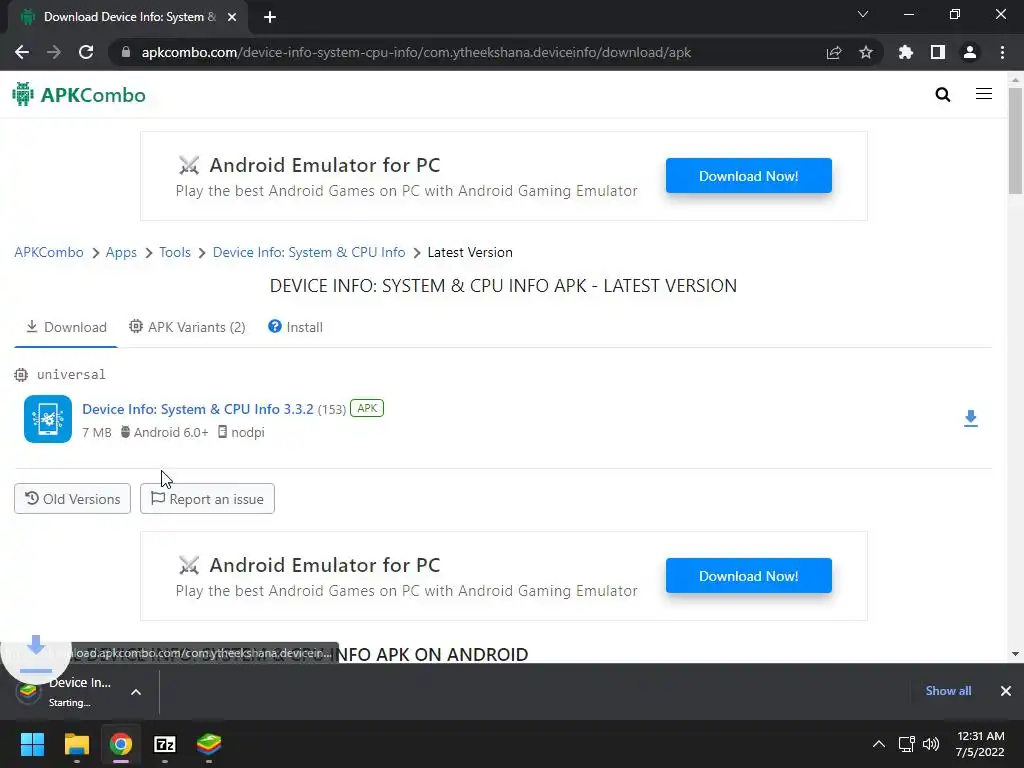
Task: Open the Tools breadcrumb link
Action: click(x=175, y=252)
